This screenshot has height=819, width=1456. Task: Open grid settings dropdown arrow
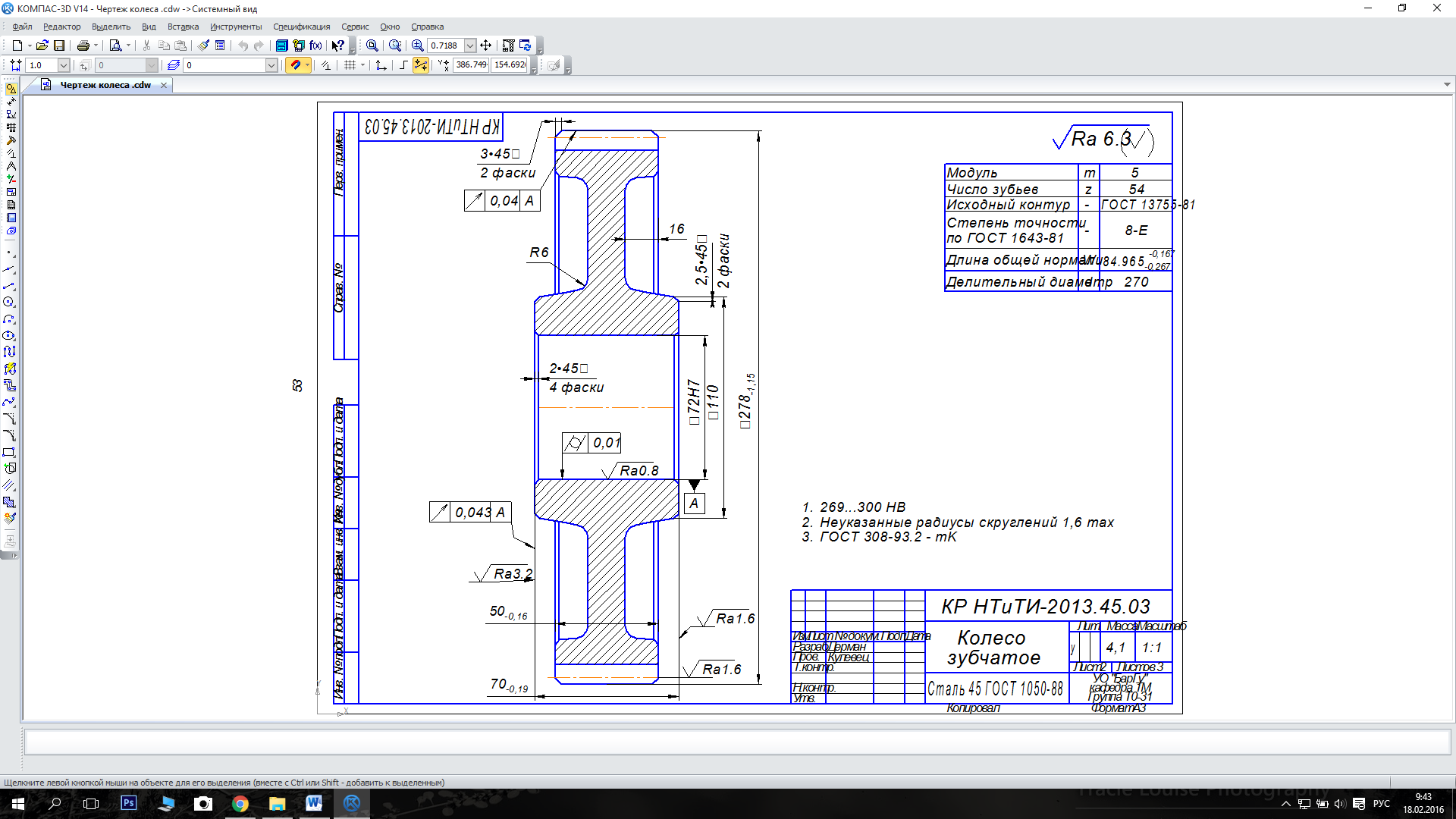tap(362, 65)
